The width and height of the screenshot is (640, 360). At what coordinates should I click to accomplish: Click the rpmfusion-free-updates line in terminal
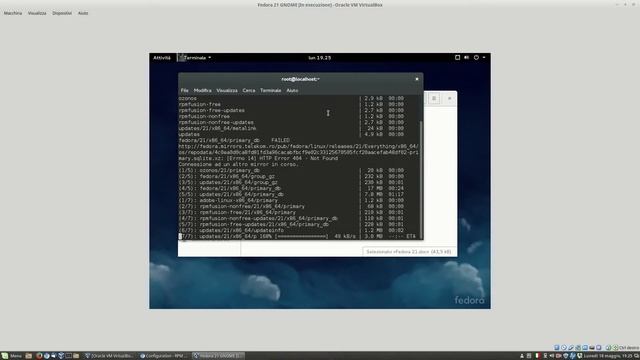point(211,110)
